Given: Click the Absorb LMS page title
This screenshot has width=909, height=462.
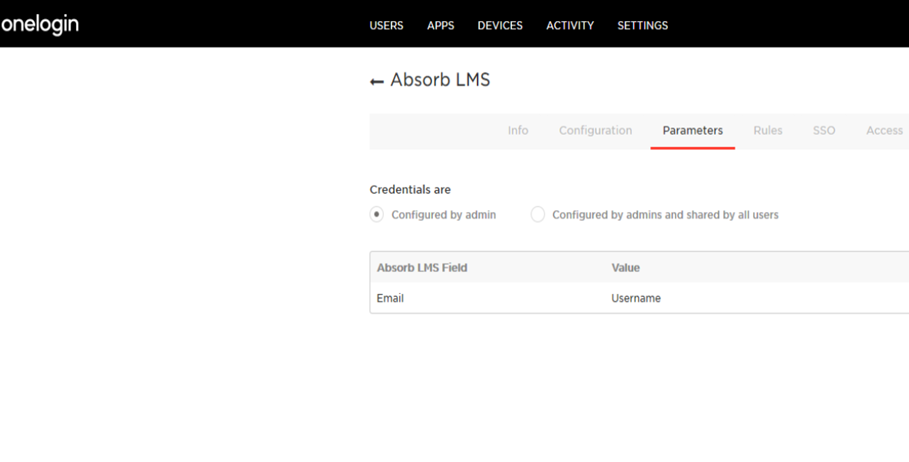Looking at the screenshot, I should (440, 79).
